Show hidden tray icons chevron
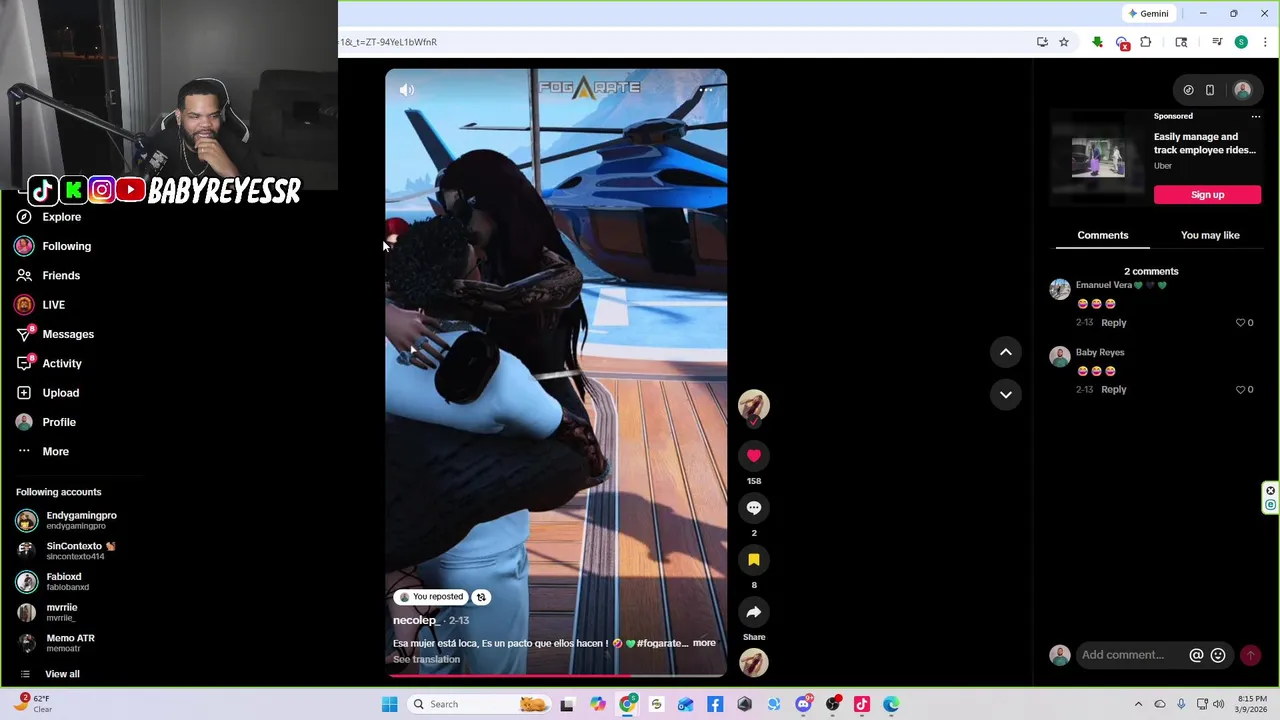Image resolution: width=1280 pixels, height=720 pixels. click(1138, 704)
